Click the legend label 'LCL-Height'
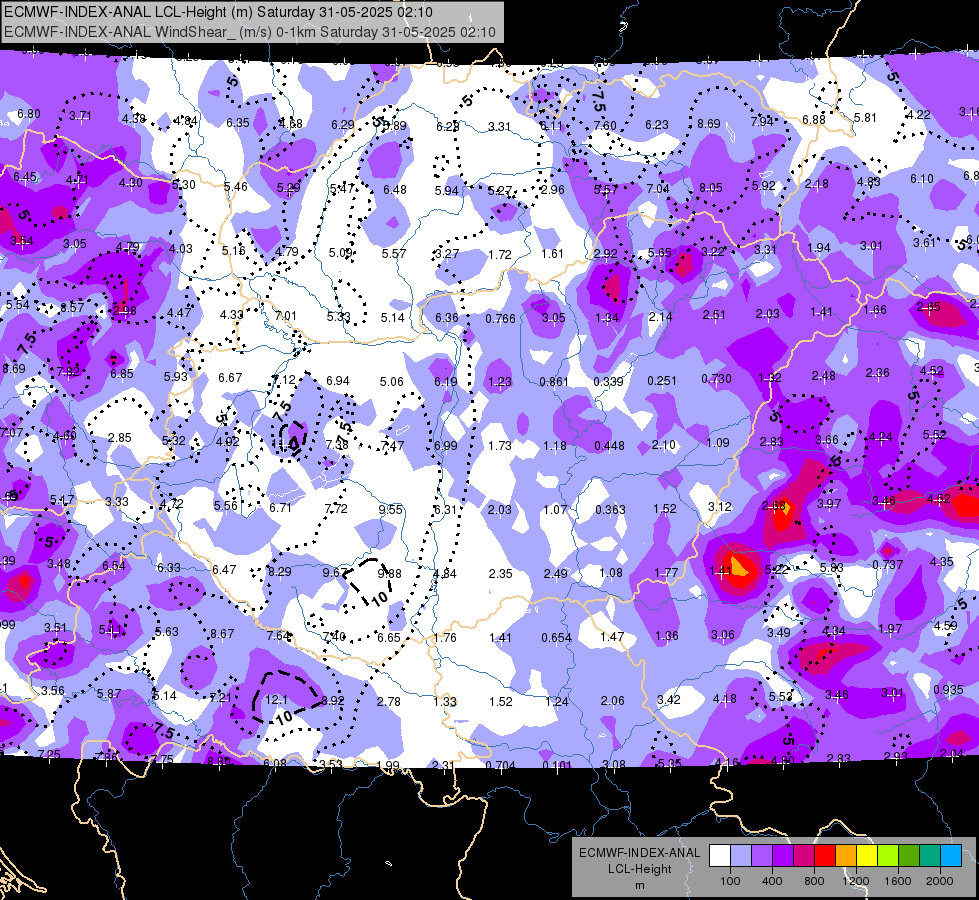This screenshot has width=979, height=900. click(640, 869)
